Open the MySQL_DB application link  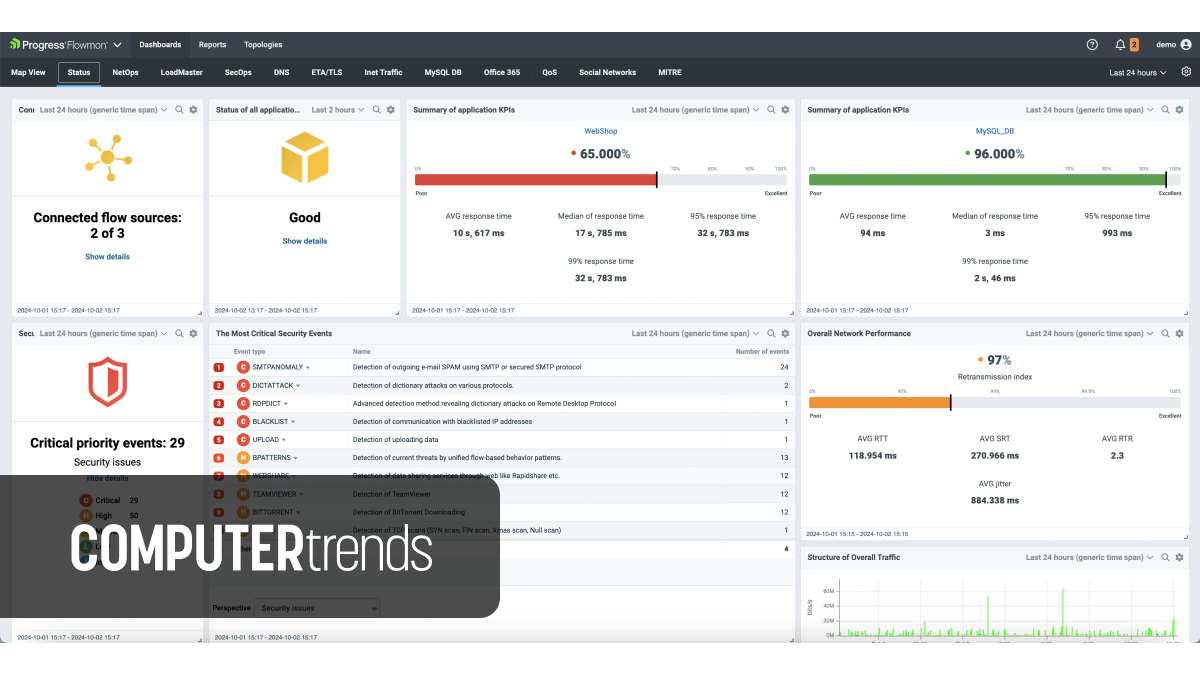click(x=995, y=131)
